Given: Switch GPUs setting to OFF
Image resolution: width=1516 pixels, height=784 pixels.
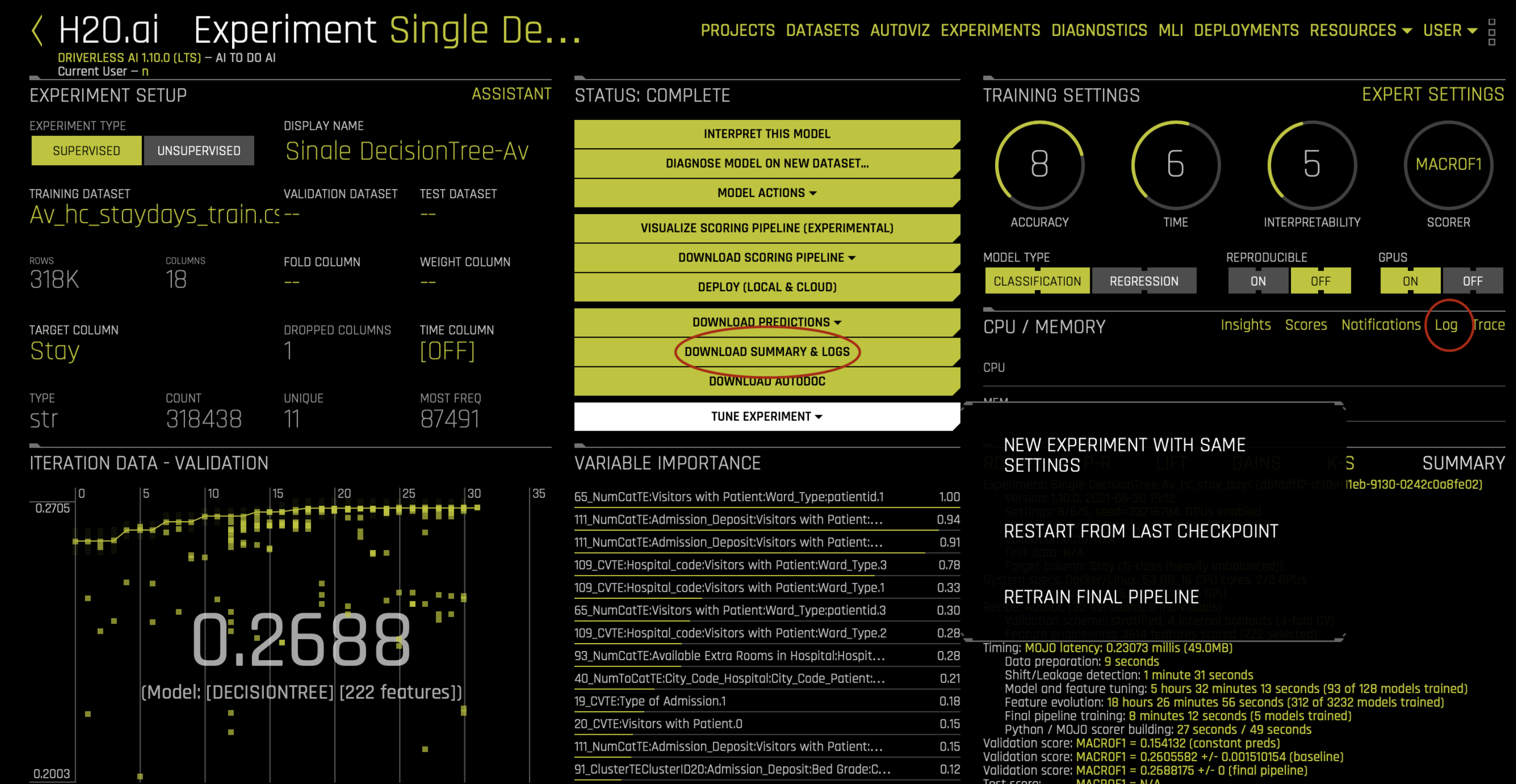Looking at the screenshot, I should 1472,281.
